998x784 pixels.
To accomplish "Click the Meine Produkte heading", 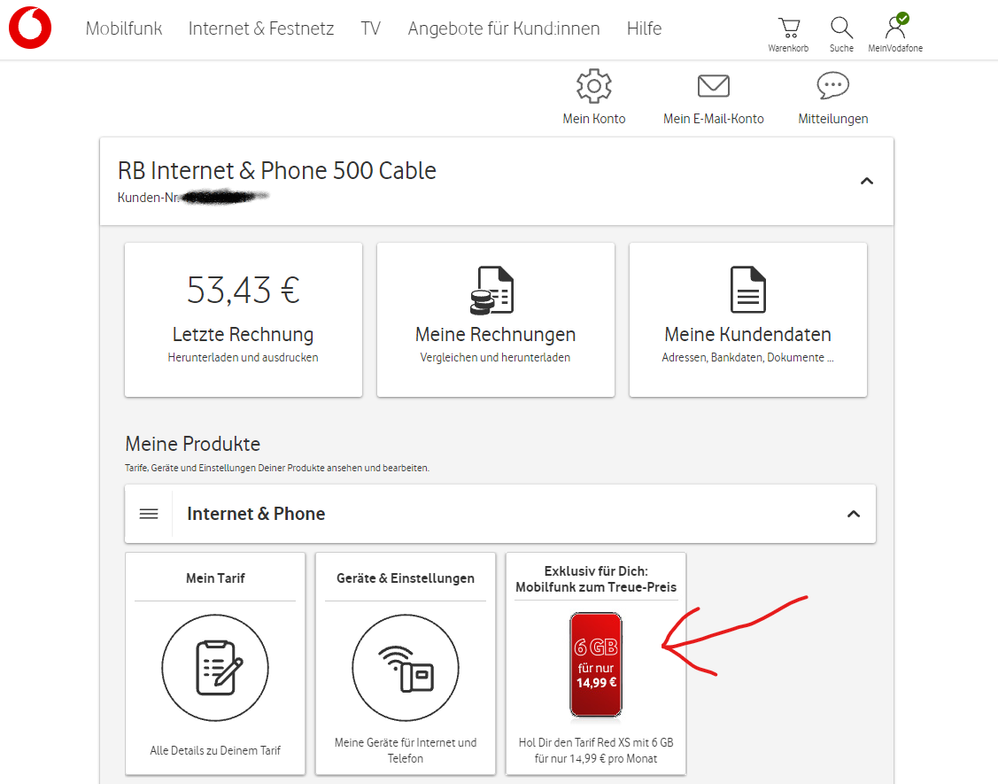I will point(193,444).
